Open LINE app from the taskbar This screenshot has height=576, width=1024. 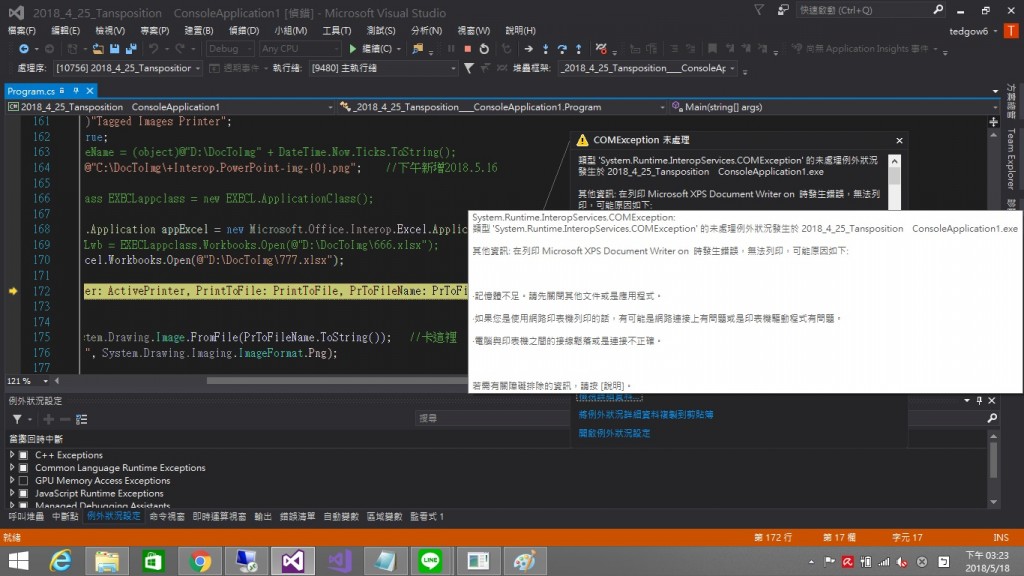pos(430,561)
